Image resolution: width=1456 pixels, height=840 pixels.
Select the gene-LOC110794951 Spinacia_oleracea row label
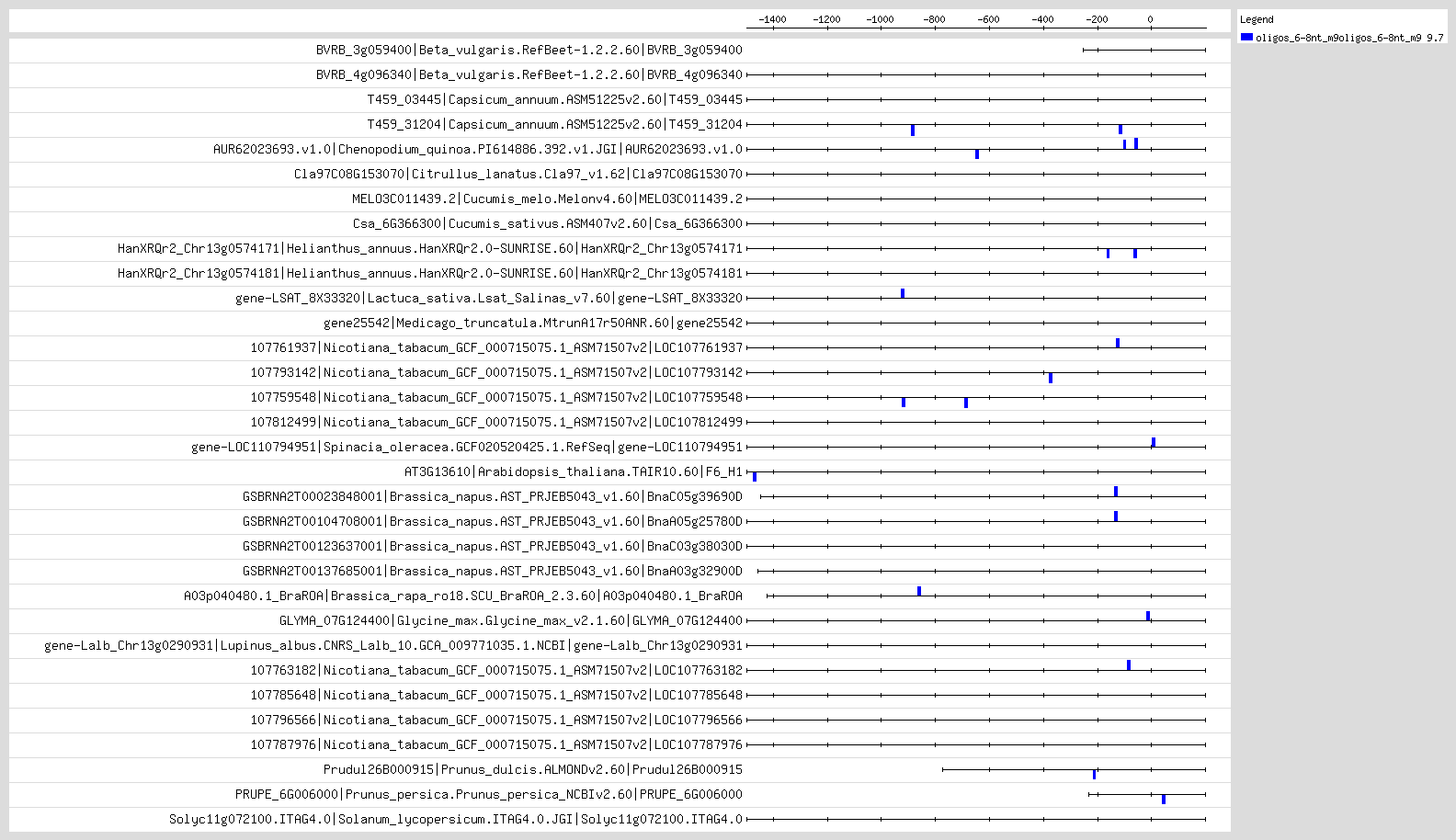(x=467, y=447)
